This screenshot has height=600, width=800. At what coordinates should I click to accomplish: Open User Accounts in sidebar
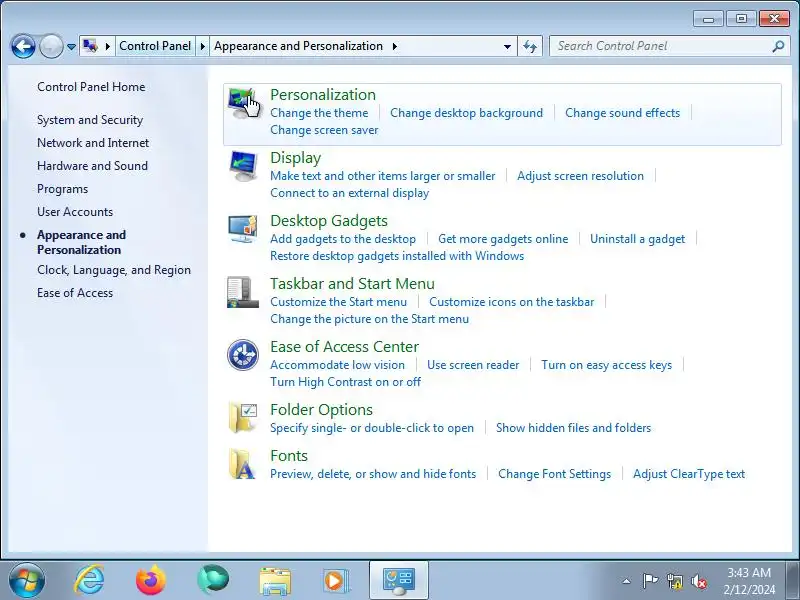click(75, 212)
